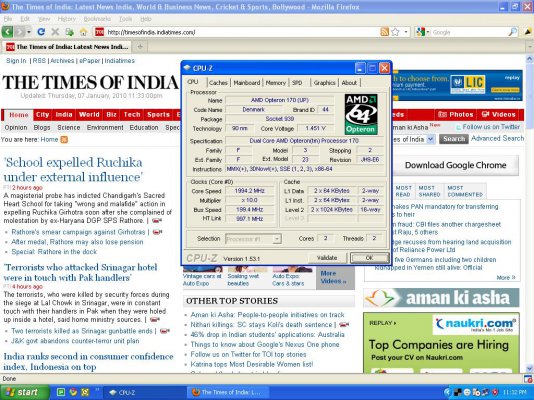
Task: Click the aman ki asha banner logo
Action: click(441, 298)
